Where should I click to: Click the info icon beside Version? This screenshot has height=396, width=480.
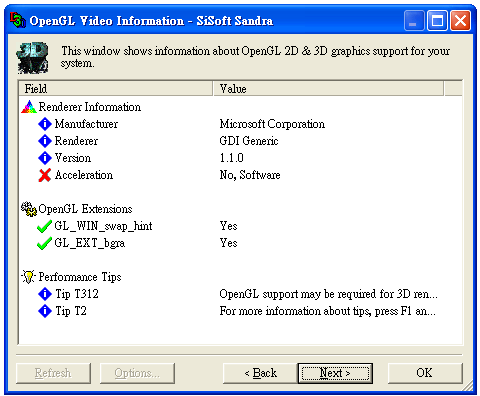click(45, 158)
